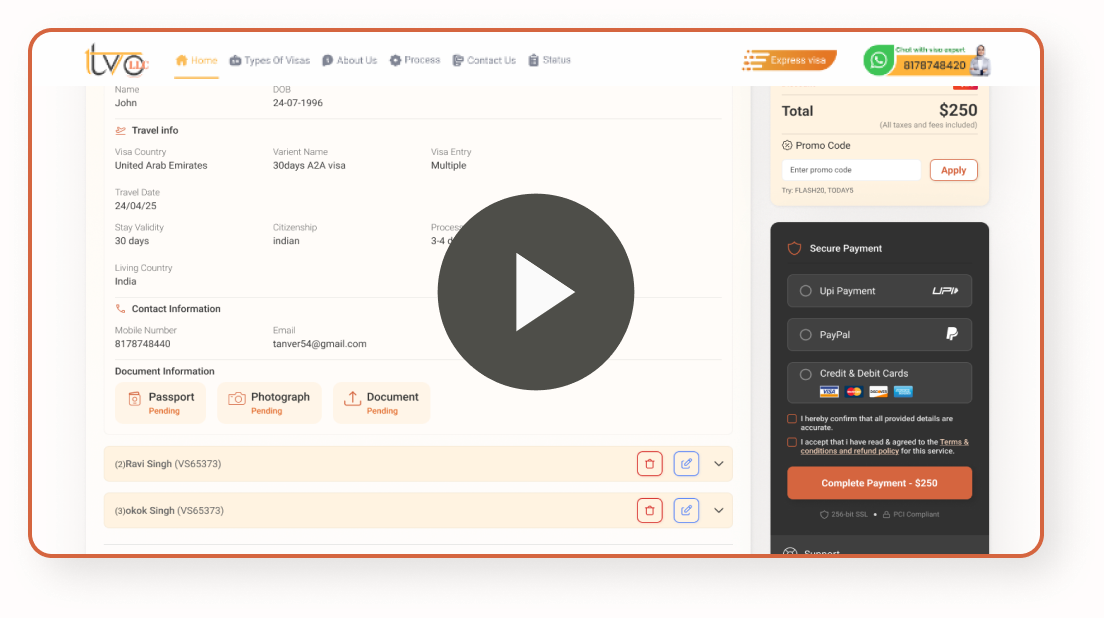The image size is (1104, 618).
Task: Click the Apply promo code button
Action: (953, 170)
